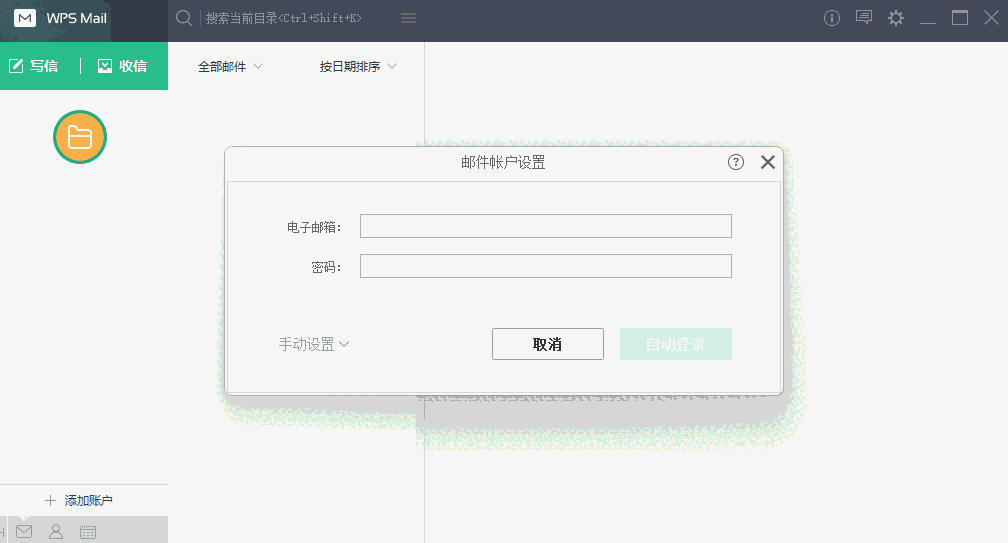Open the feedback message icon
The width and height of the screenshot is (1008, 543).
pyautogui.click(x=863, y=17)
